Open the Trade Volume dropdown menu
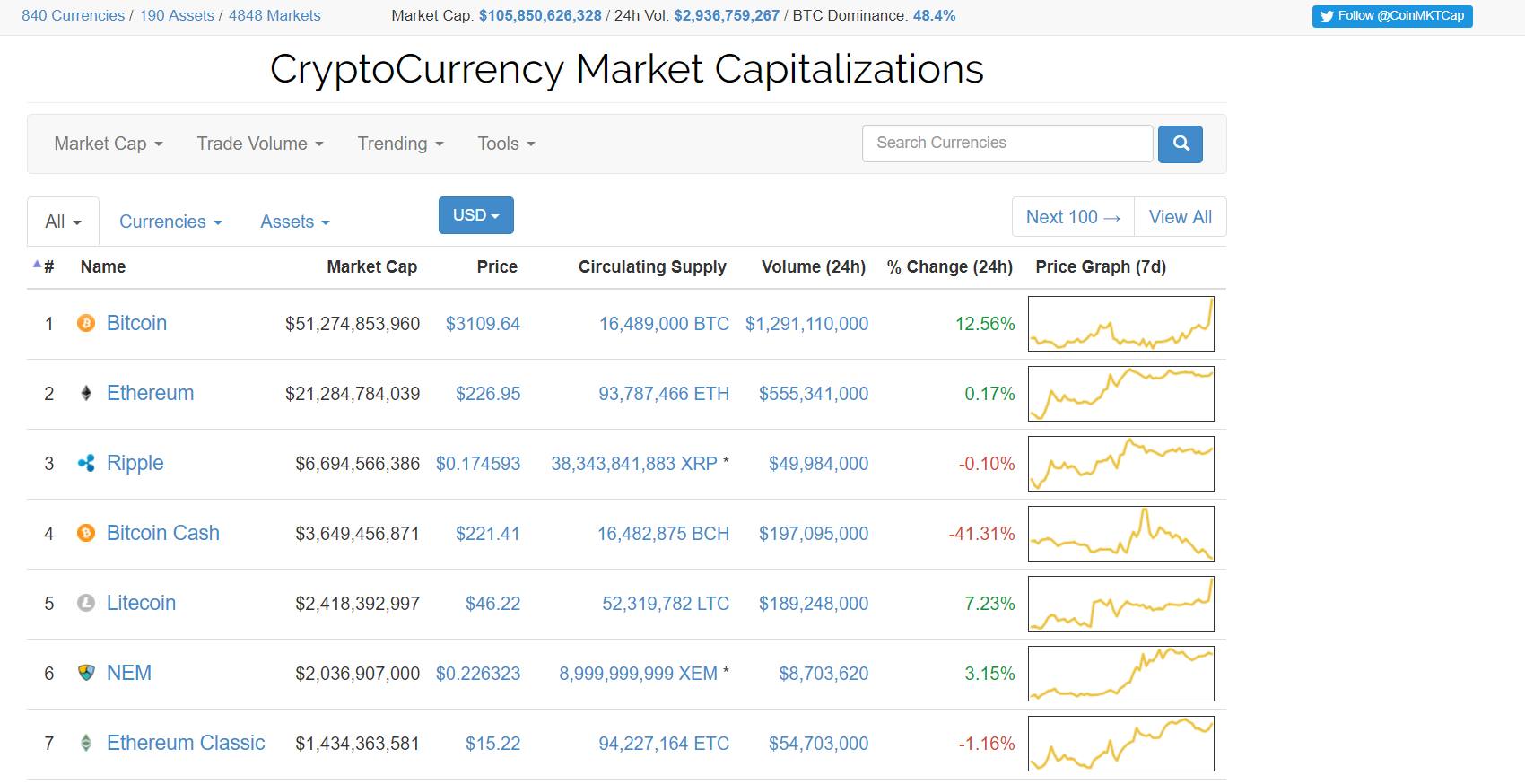Screen dimensions: 1525x784 pos(260,144)
